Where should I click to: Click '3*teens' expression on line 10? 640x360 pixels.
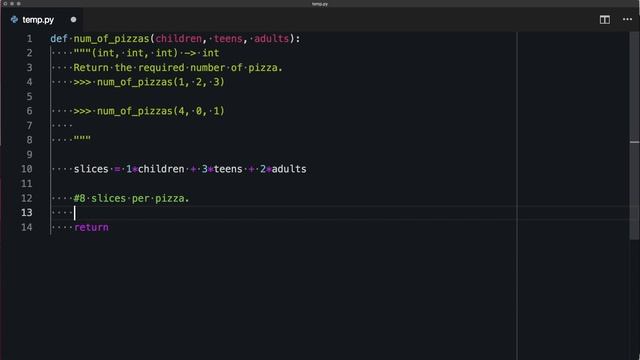pyautogui.click(x=222, y=169)
